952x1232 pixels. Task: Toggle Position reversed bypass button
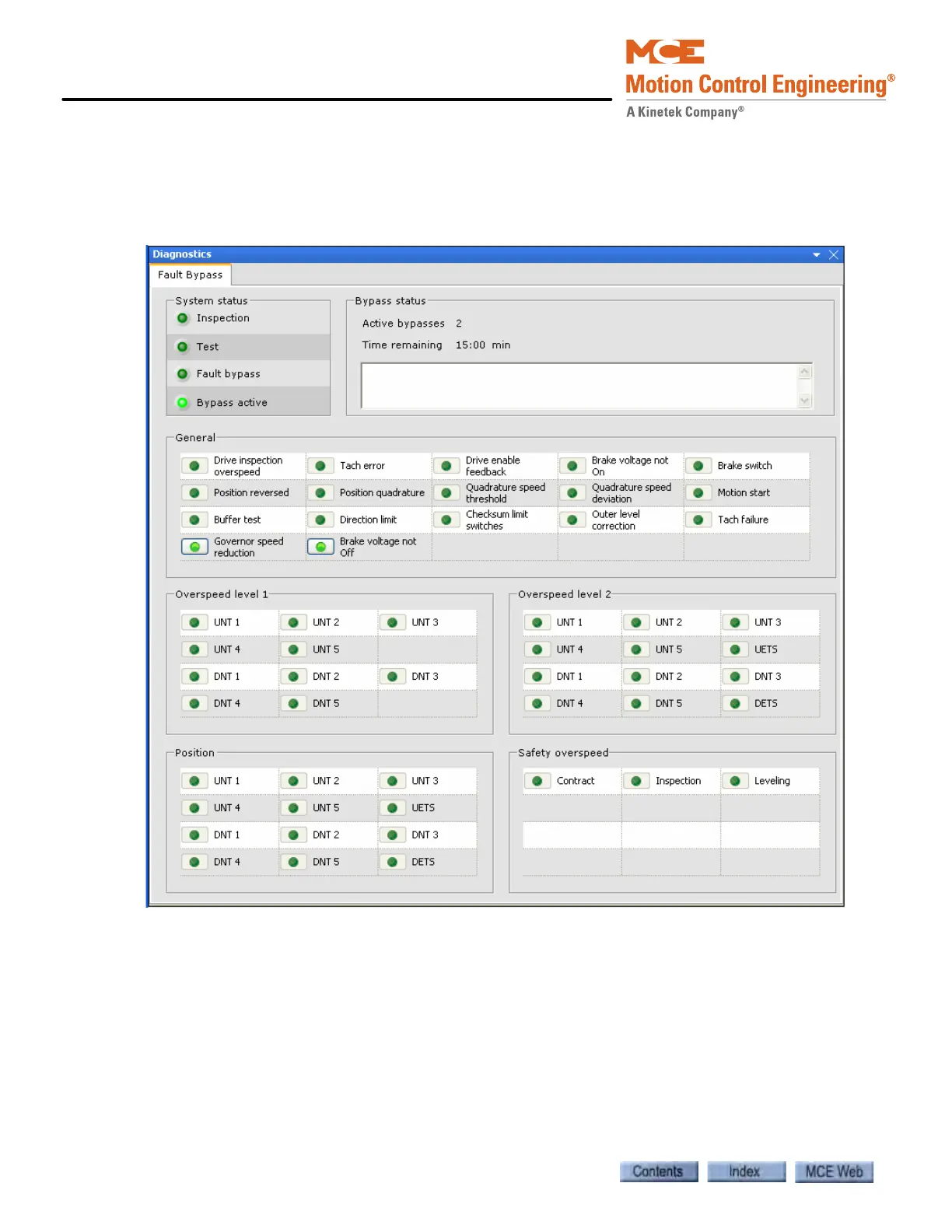194,493
